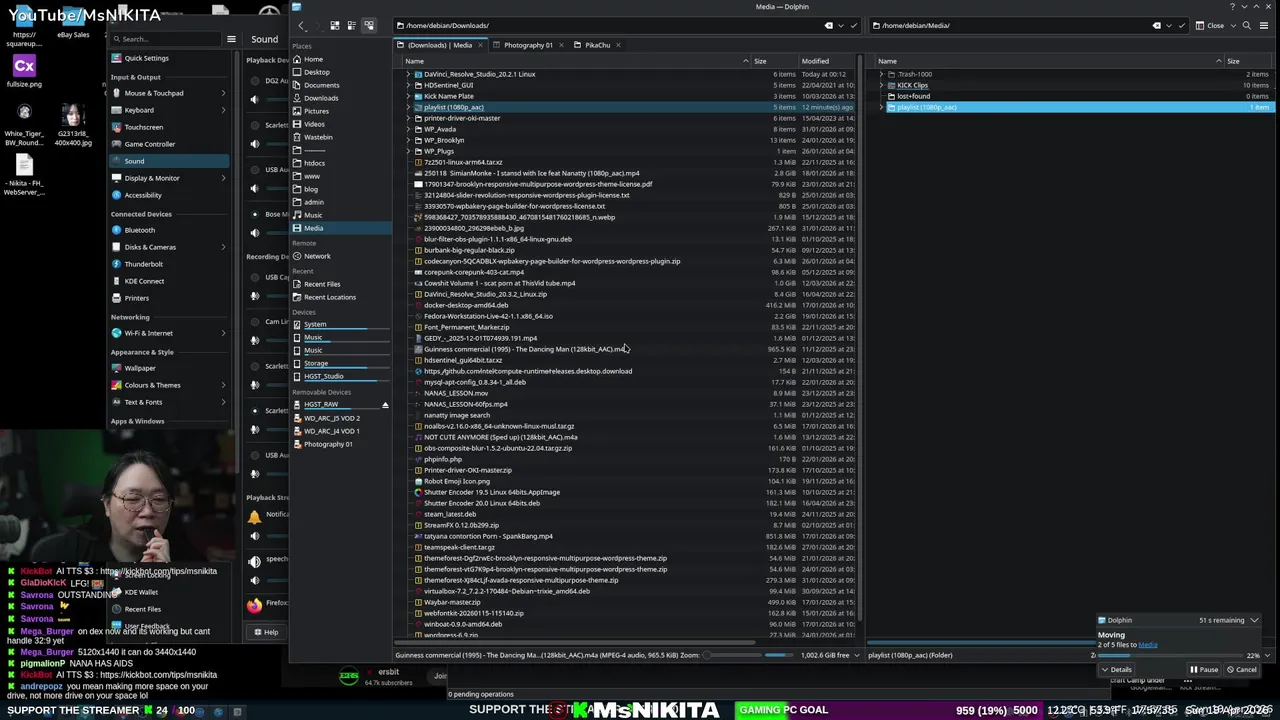Confirm the /home/debian/Media/ path checkmark
The width and height of the screenshot is (1280, 720).
(1182, 25)
